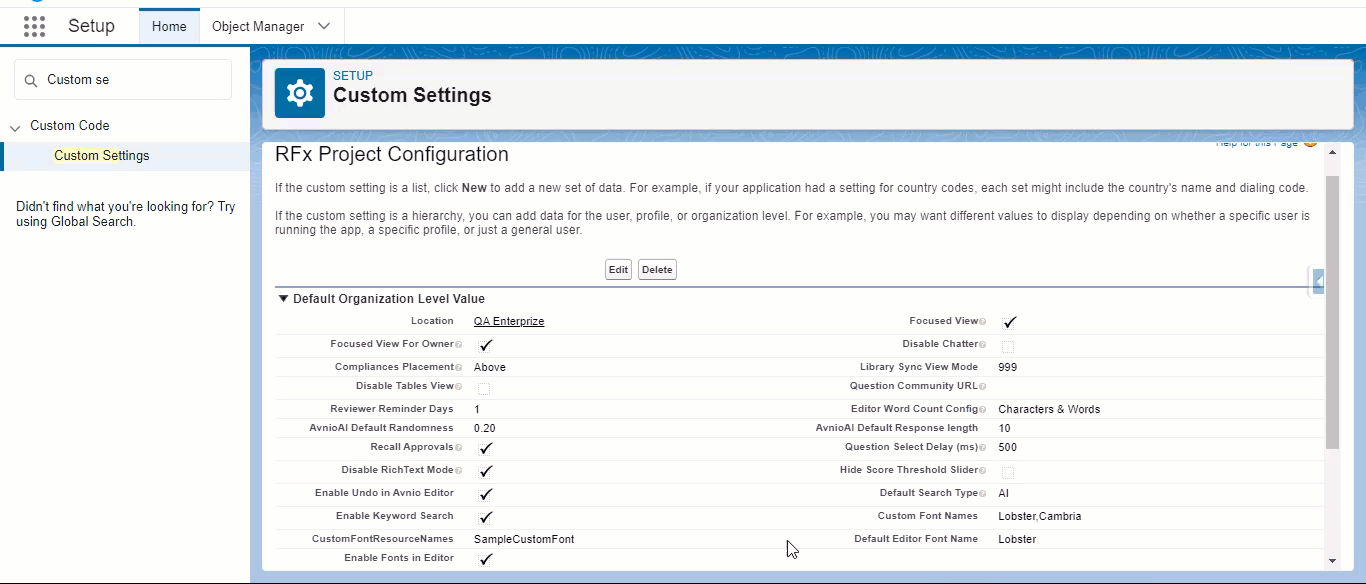1366x584 pixels.
Task: Click the Delete button
Action: pyautogui.click(x=657, y=270)
